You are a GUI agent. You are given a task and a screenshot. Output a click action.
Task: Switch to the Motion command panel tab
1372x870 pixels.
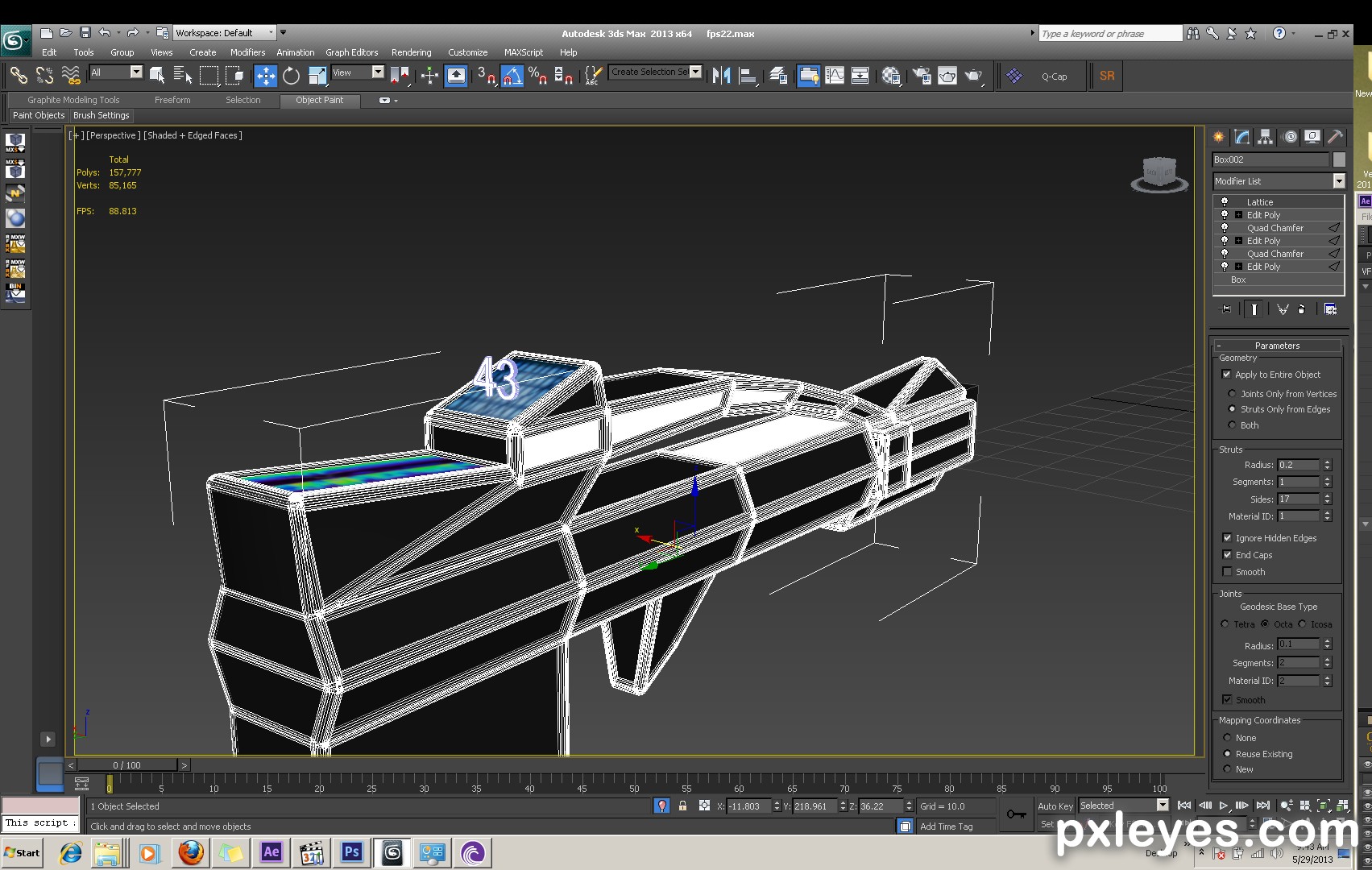click(1290, 137)
